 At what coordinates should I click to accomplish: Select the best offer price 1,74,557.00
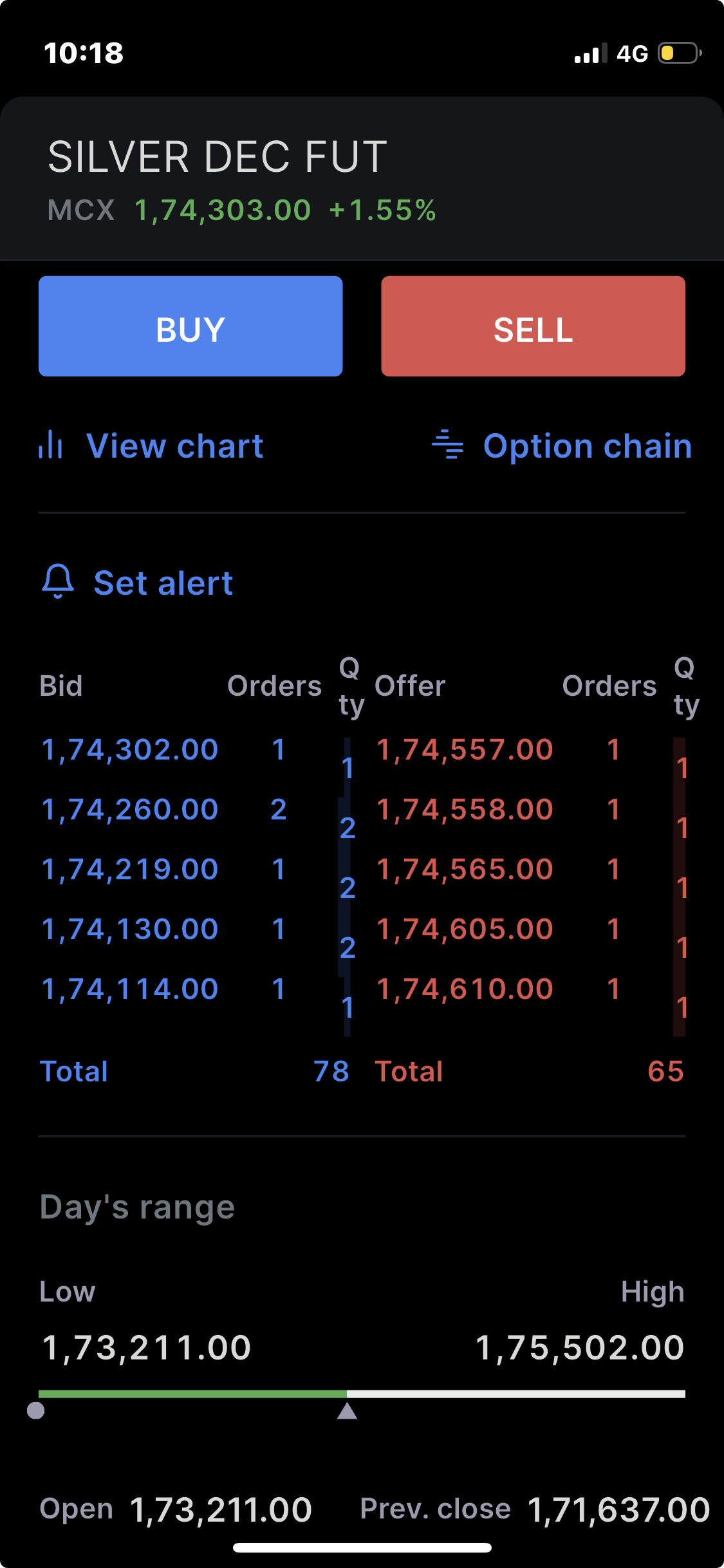[x=465, y=750]
